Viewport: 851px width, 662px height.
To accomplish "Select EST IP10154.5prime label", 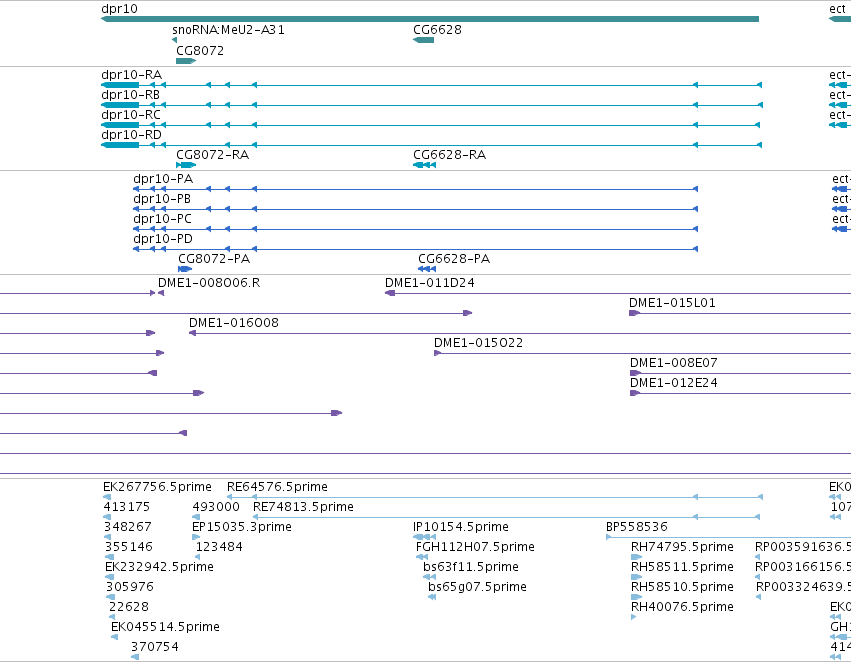I will 461,527.
